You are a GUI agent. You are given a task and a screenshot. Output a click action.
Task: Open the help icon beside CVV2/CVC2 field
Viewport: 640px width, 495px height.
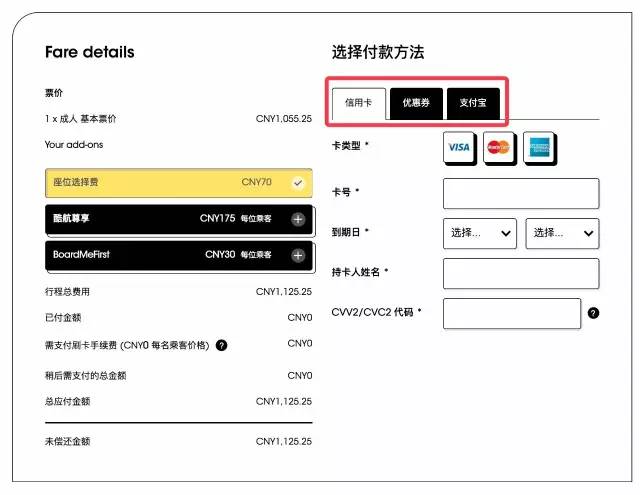593,313
